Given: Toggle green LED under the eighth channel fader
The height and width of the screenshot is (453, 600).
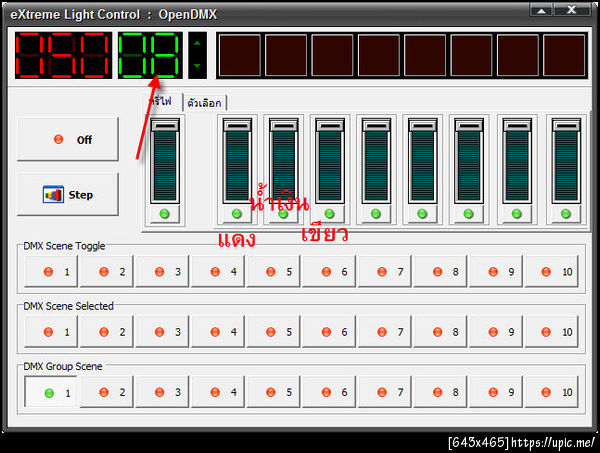Looking at the screenshot, I should click(566, 214).
